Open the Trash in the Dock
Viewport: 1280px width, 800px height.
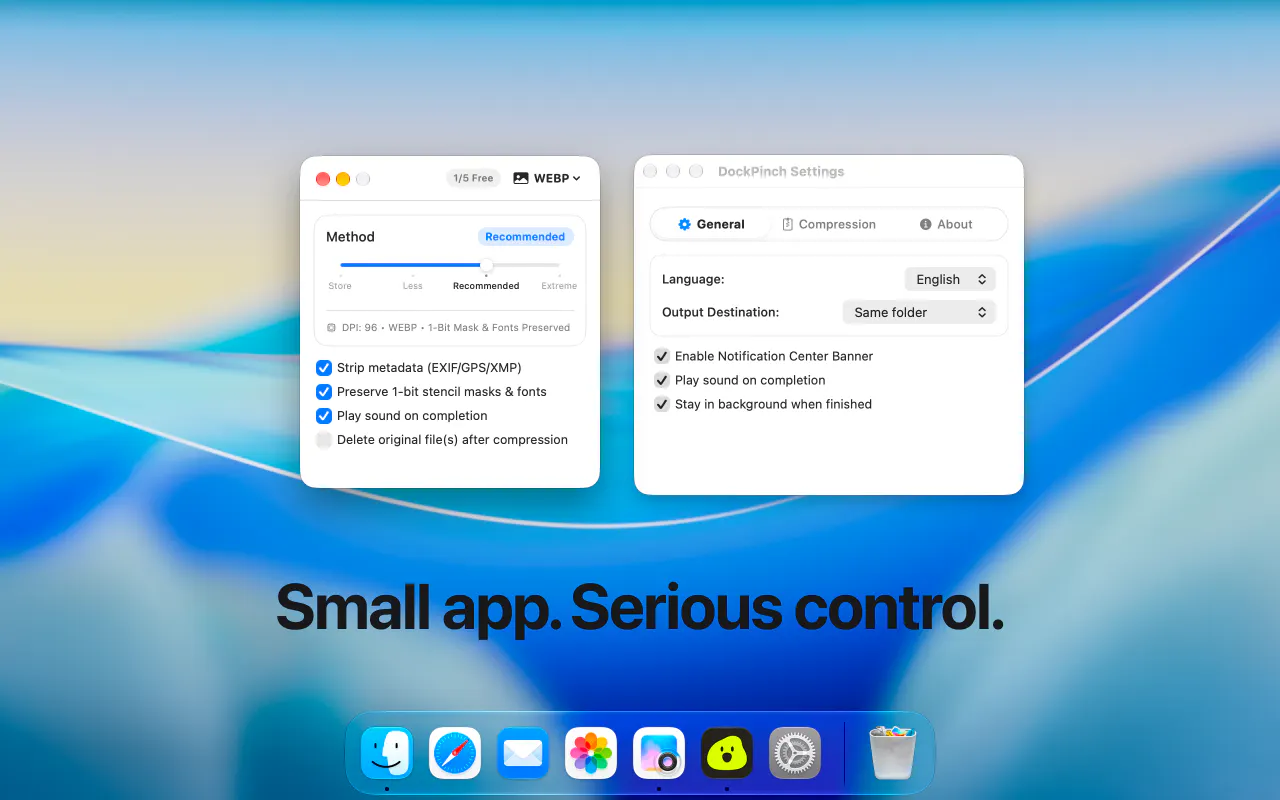coord(892,753)
